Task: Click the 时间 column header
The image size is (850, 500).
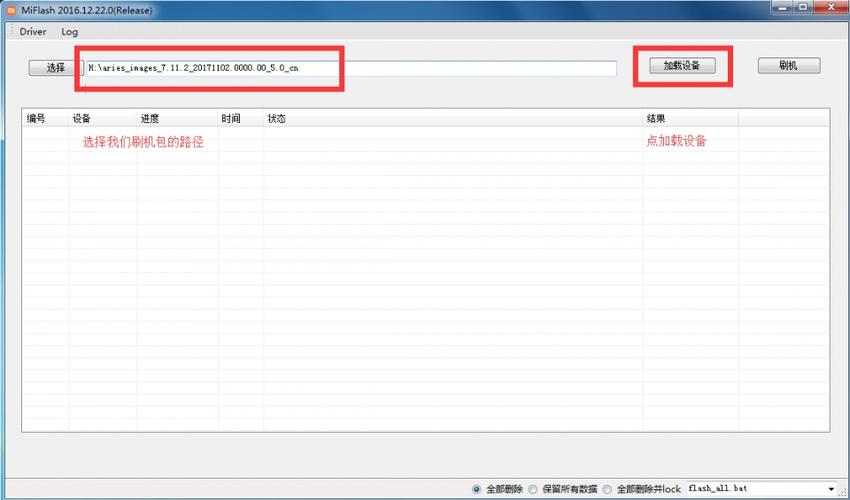Action: 241,118
